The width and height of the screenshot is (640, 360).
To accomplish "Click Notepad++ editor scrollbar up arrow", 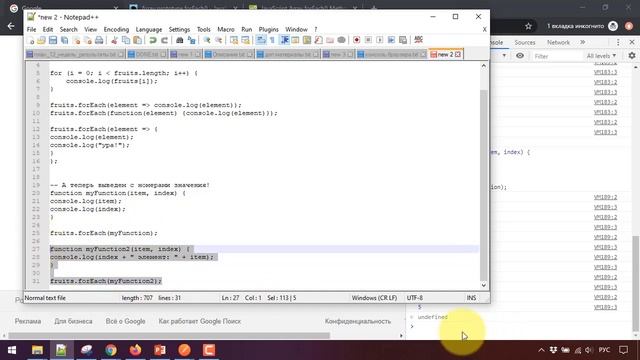I will click(484, 66).
